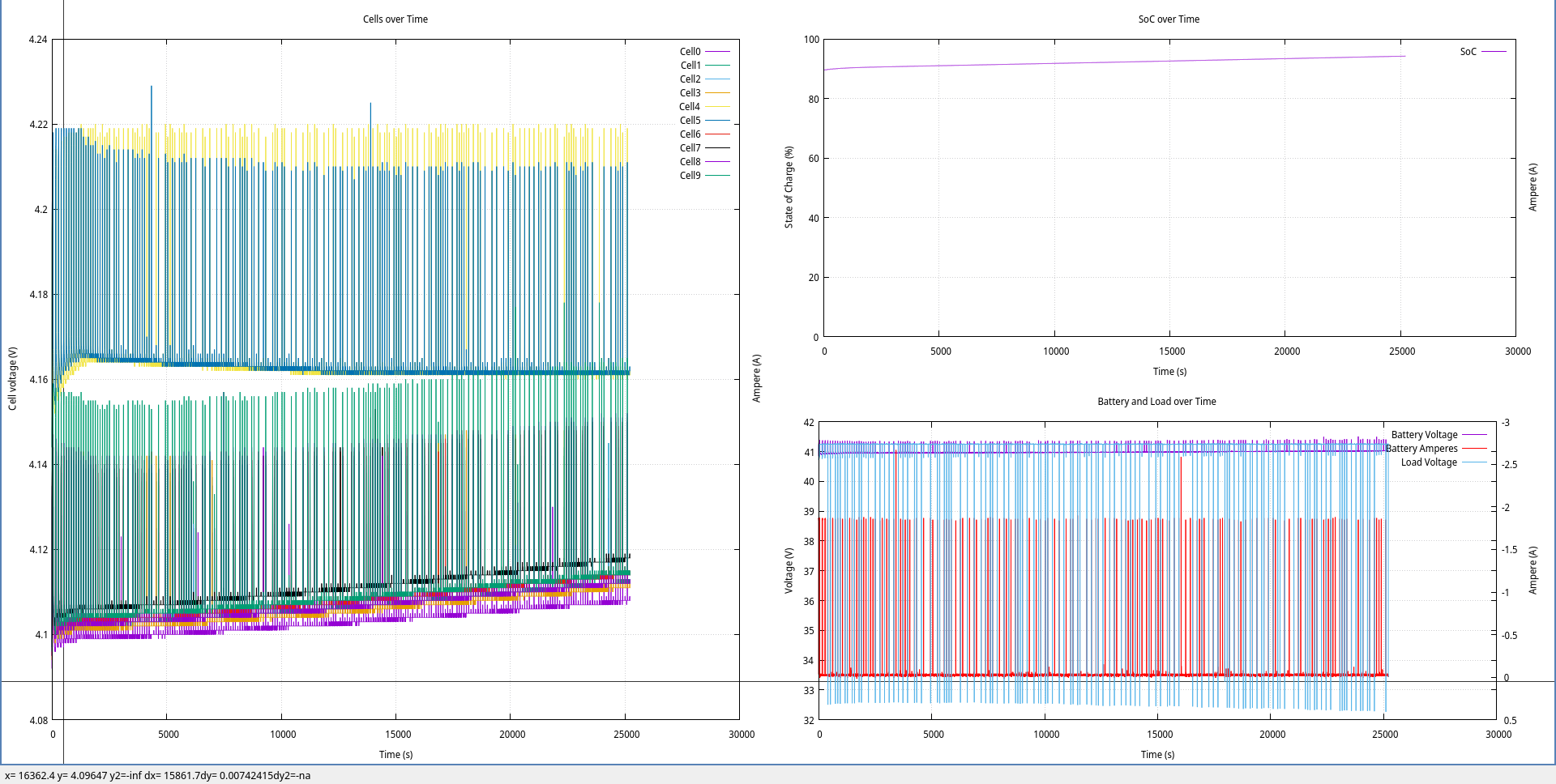Click the -1.5 tick on Battery ampere axis
The image size is (1556, 784).
(1510, 550)
